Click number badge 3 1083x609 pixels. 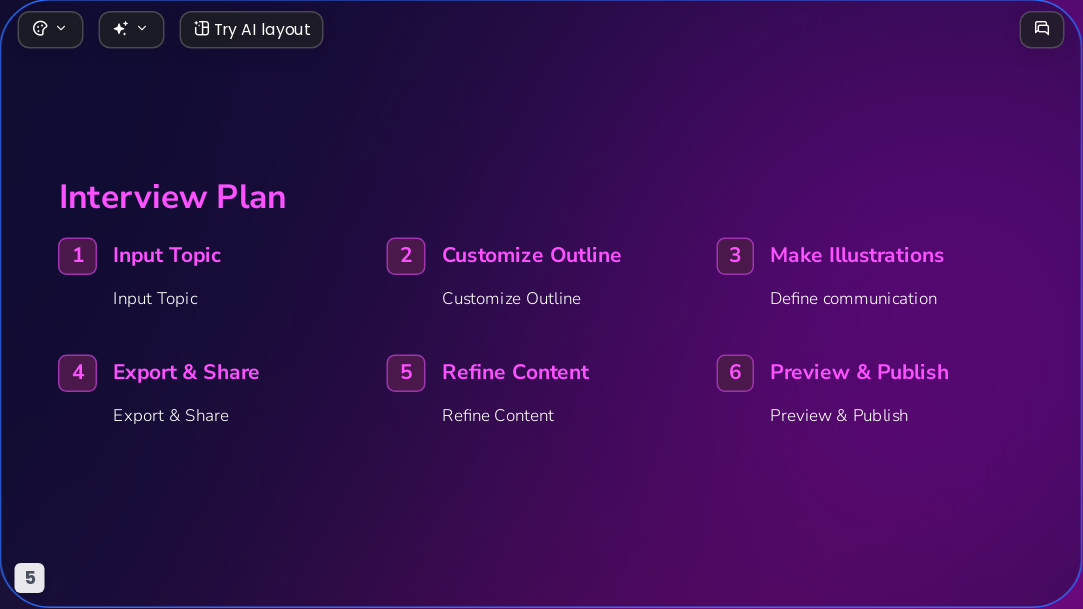tap(735, 256)
